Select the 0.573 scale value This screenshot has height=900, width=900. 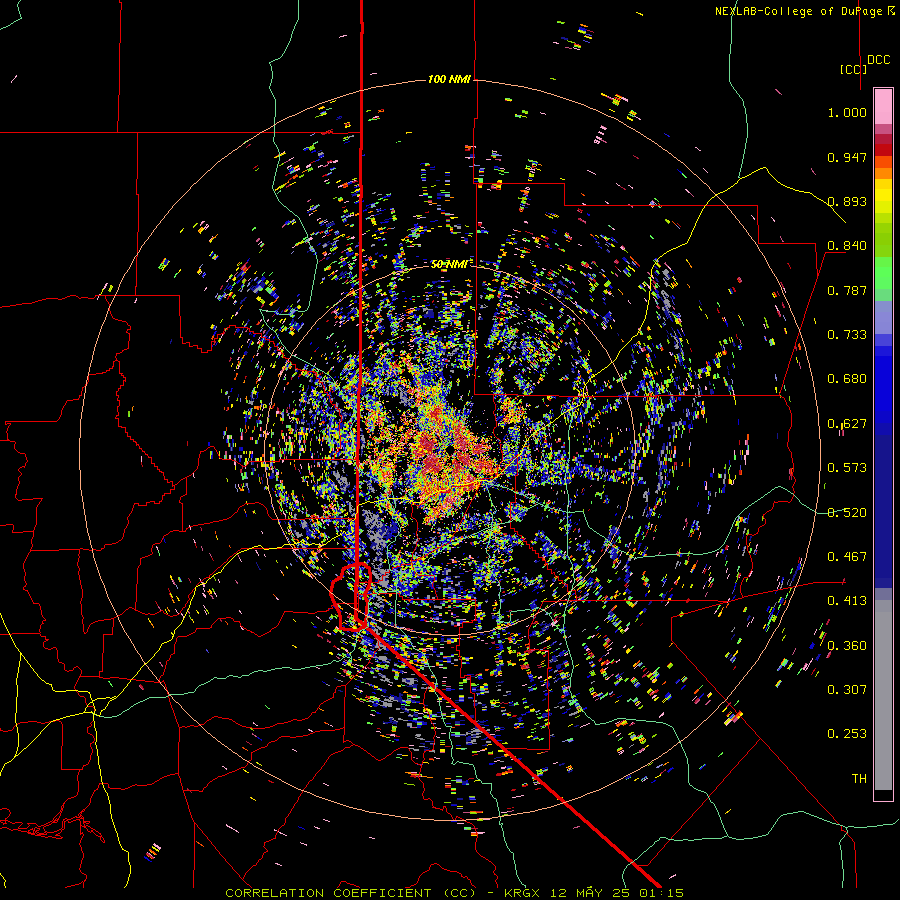click(847, 468)
